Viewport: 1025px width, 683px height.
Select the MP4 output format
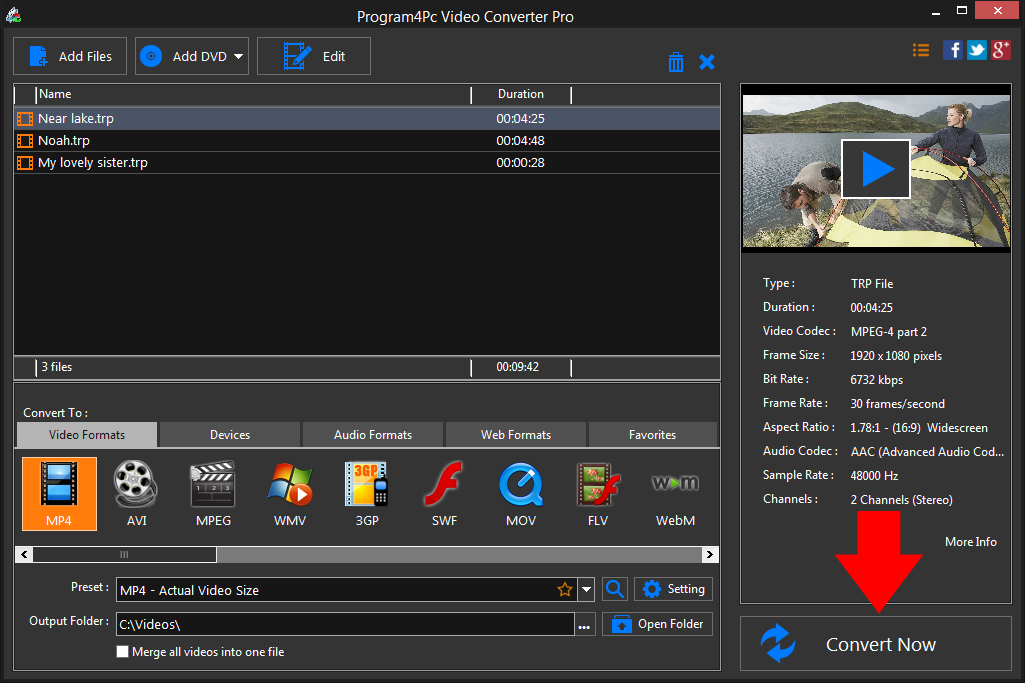pyautogui.click(x=59, y=493)
